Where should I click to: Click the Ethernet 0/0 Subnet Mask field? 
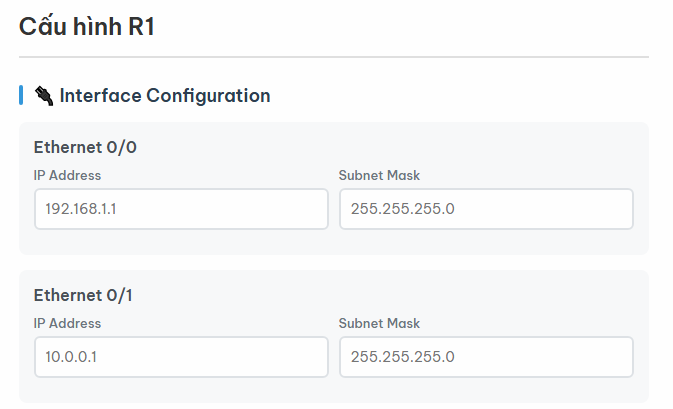(486, 209)
